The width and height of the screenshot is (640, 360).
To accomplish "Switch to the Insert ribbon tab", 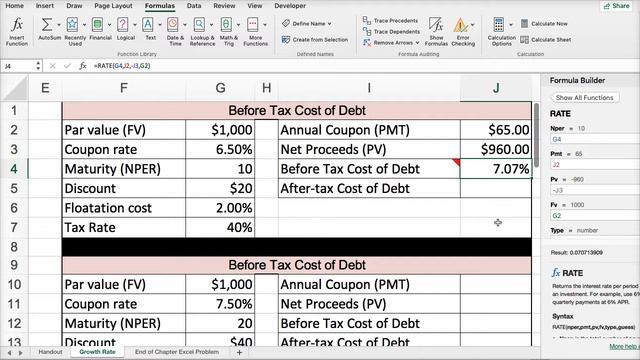I will click(x=44, y=6).
